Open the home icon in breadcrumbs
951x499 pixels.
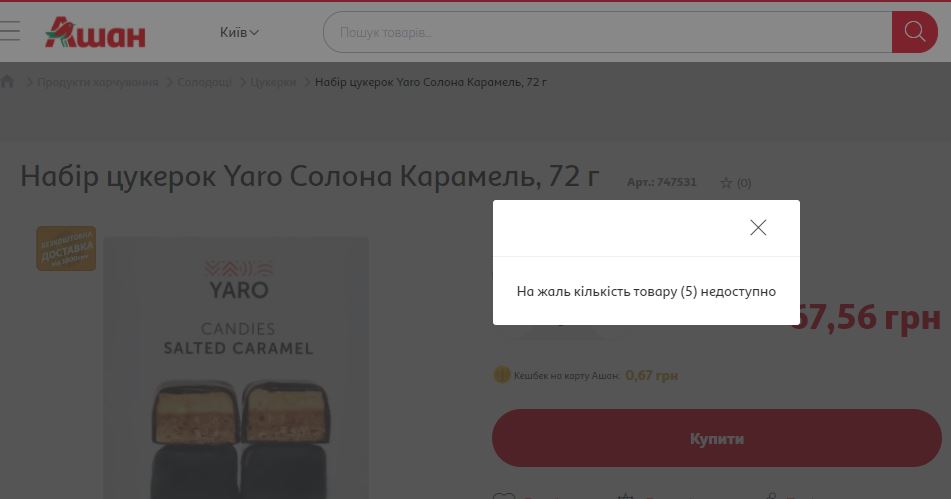coord(7,81)
